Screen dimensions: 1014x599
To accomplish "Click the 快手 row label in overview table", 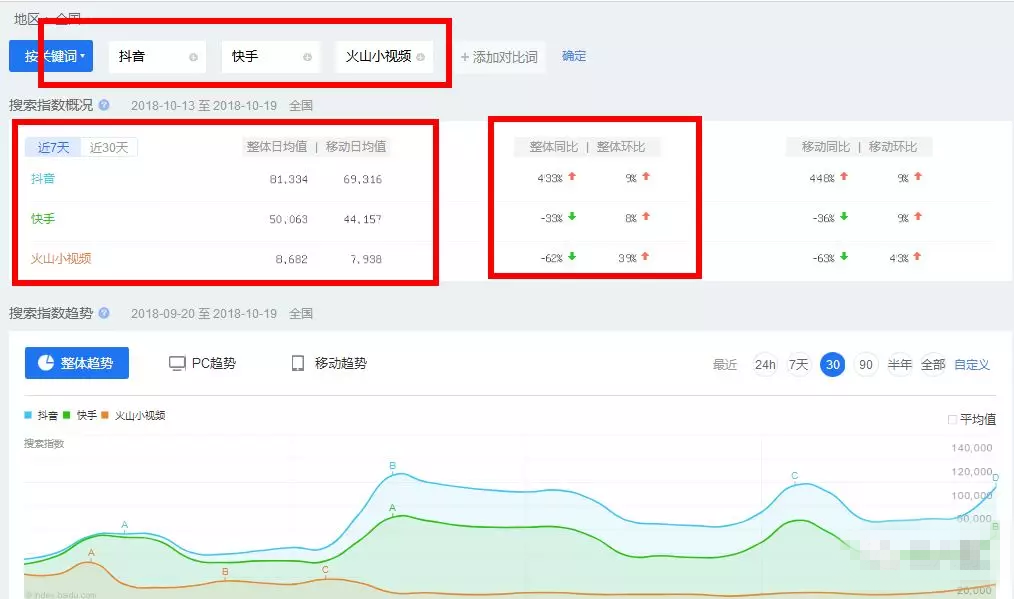I will tap(43, 219).
